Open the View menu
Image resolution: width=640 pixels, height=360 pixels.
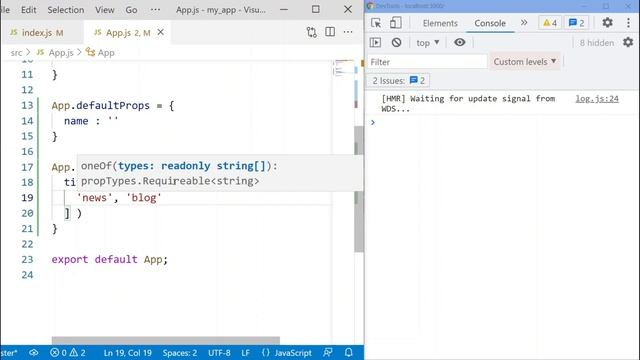104,9
